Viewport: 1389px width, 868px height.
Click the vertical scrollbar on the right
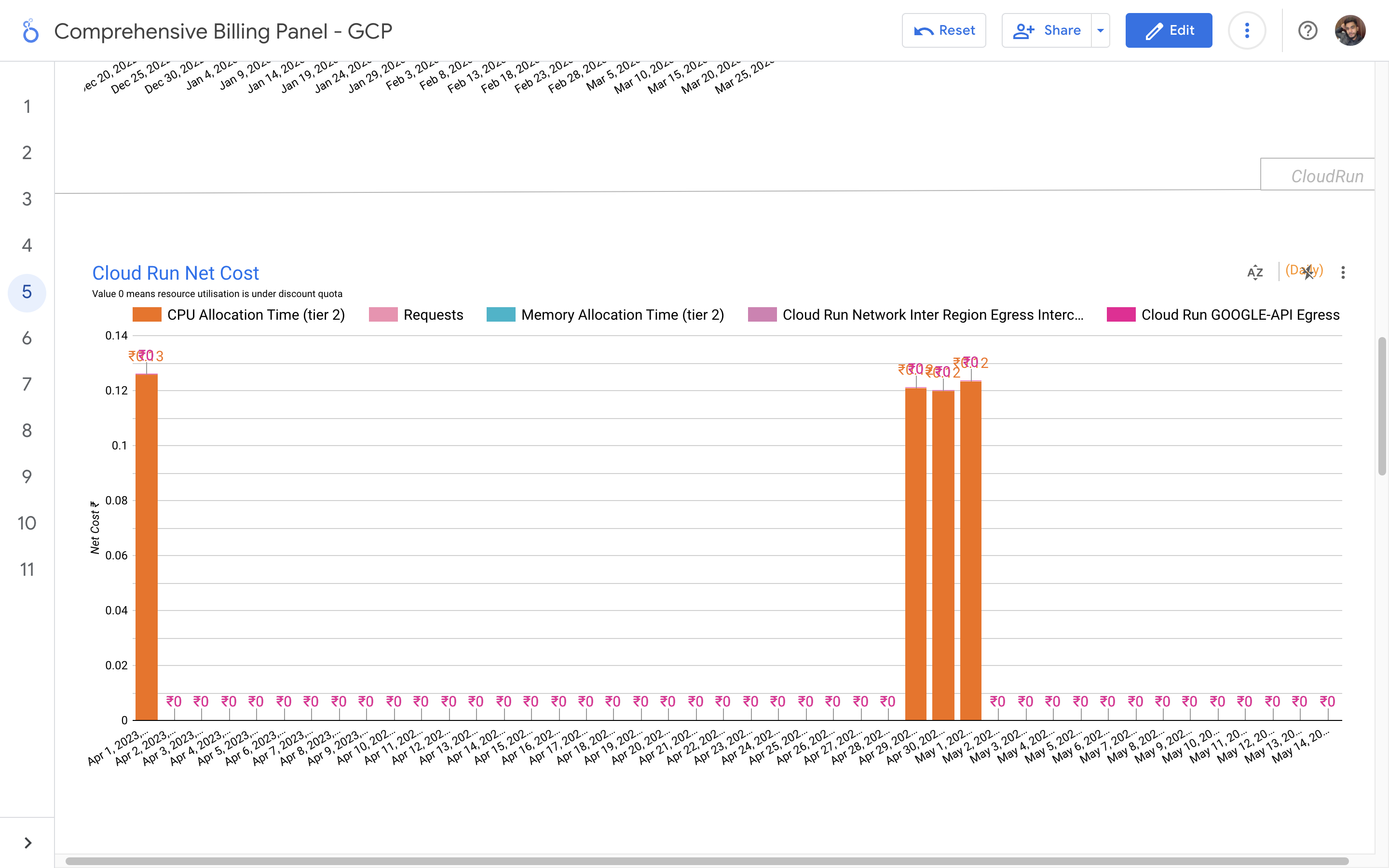[1382, 407]
